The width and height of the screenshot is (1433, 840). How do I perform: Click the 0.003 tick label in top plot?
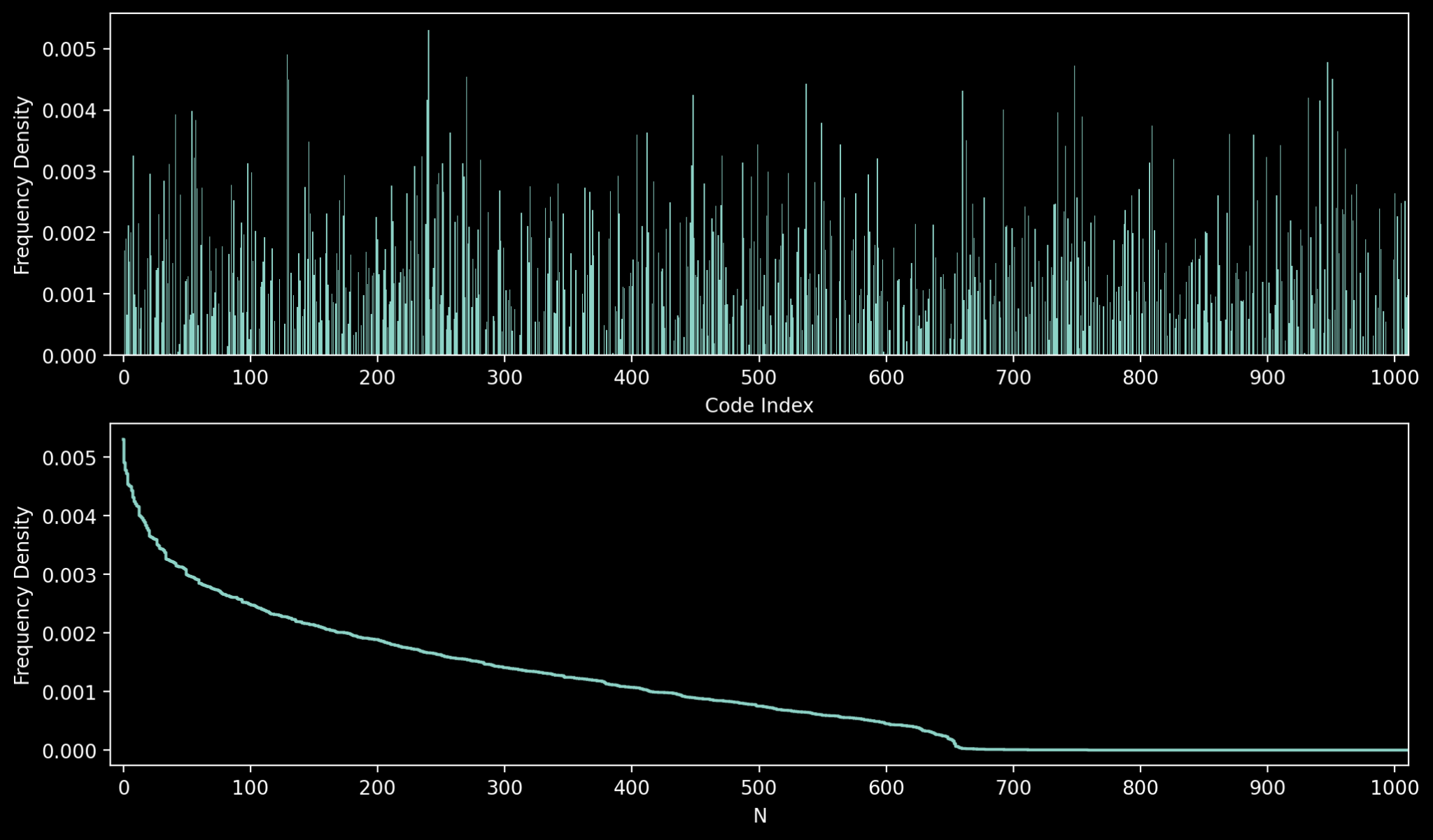pos(69,172)
